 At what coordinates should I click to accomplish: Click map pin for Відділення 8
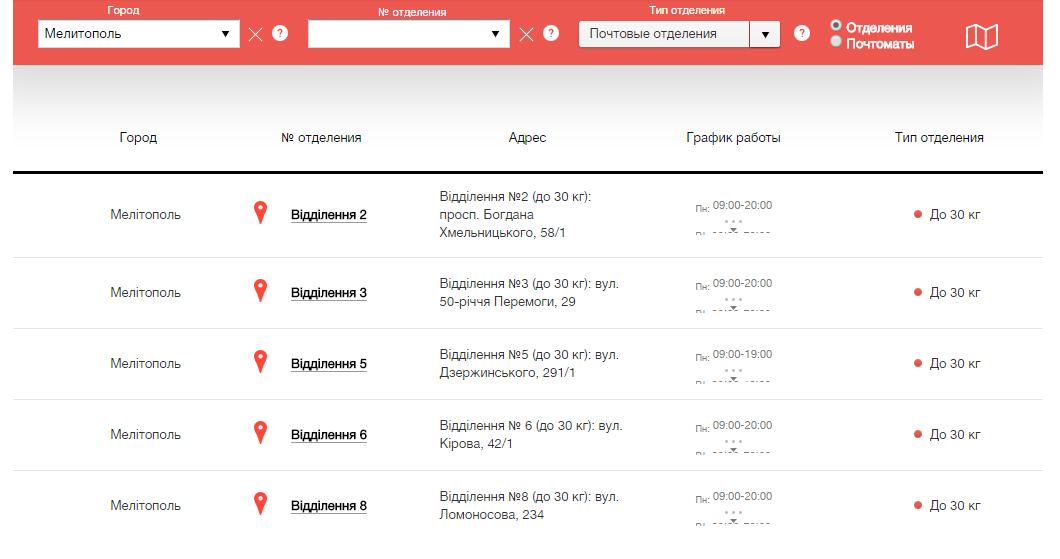click(x=260, y=503)
